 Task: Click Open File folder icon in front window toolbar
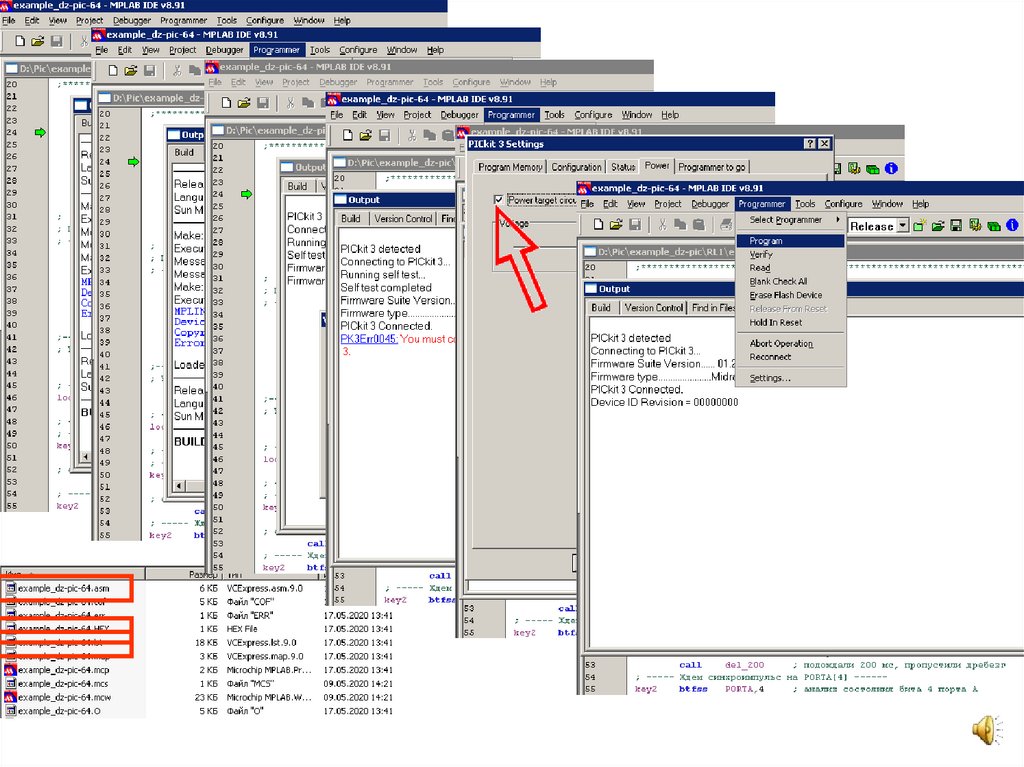point(616,225)
